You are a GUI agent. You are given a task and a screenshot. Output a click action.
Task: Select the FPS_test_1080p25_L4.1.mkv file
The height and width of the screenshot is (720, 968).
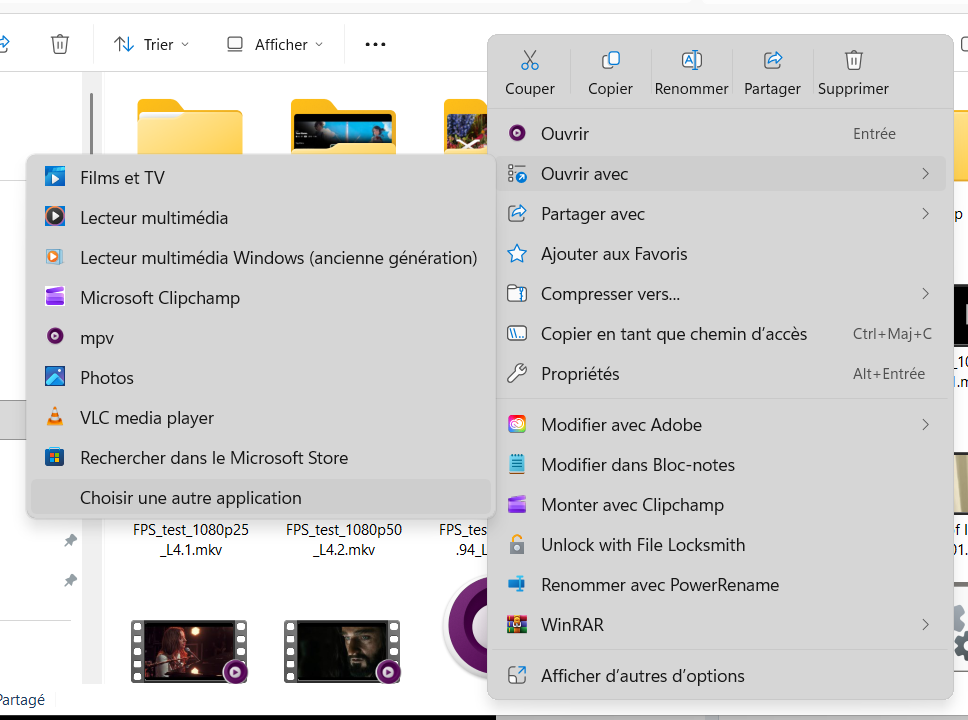tap(190, 539)
